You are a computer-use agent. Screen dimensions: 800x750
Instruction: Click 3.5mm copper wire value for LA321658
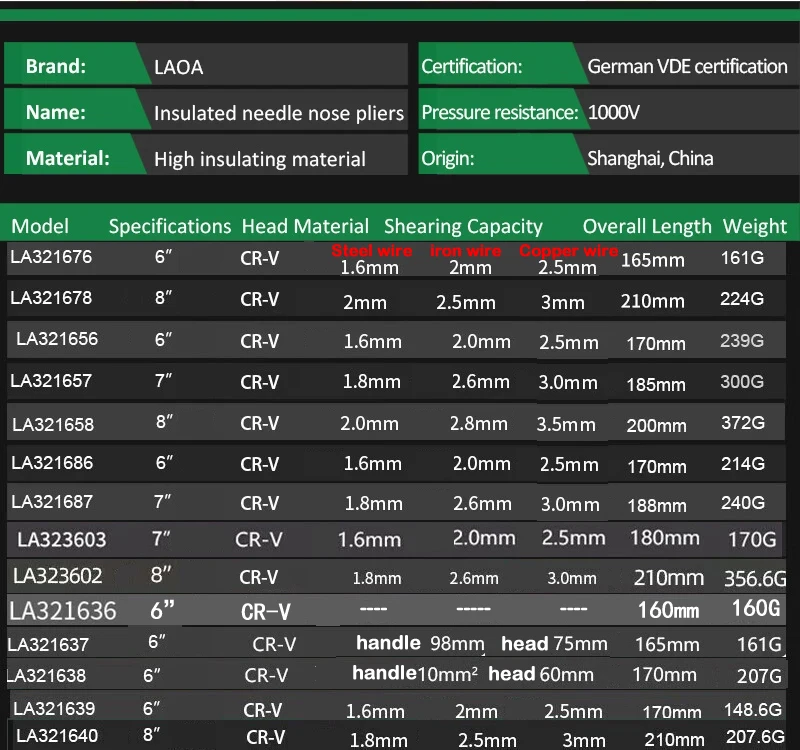click(566, 424)
